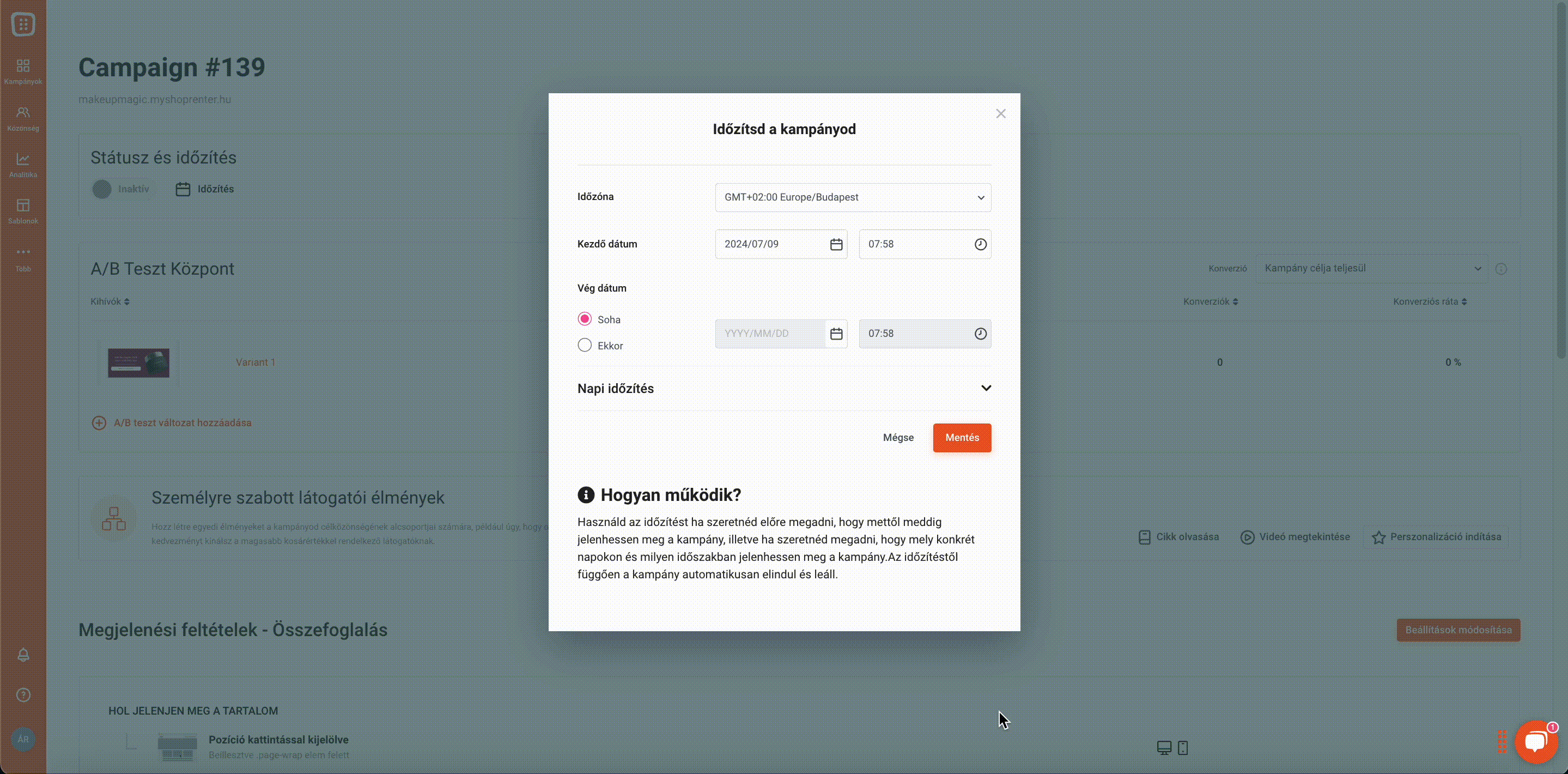Open Közönség in the sidebar

(x=23, y=118)
